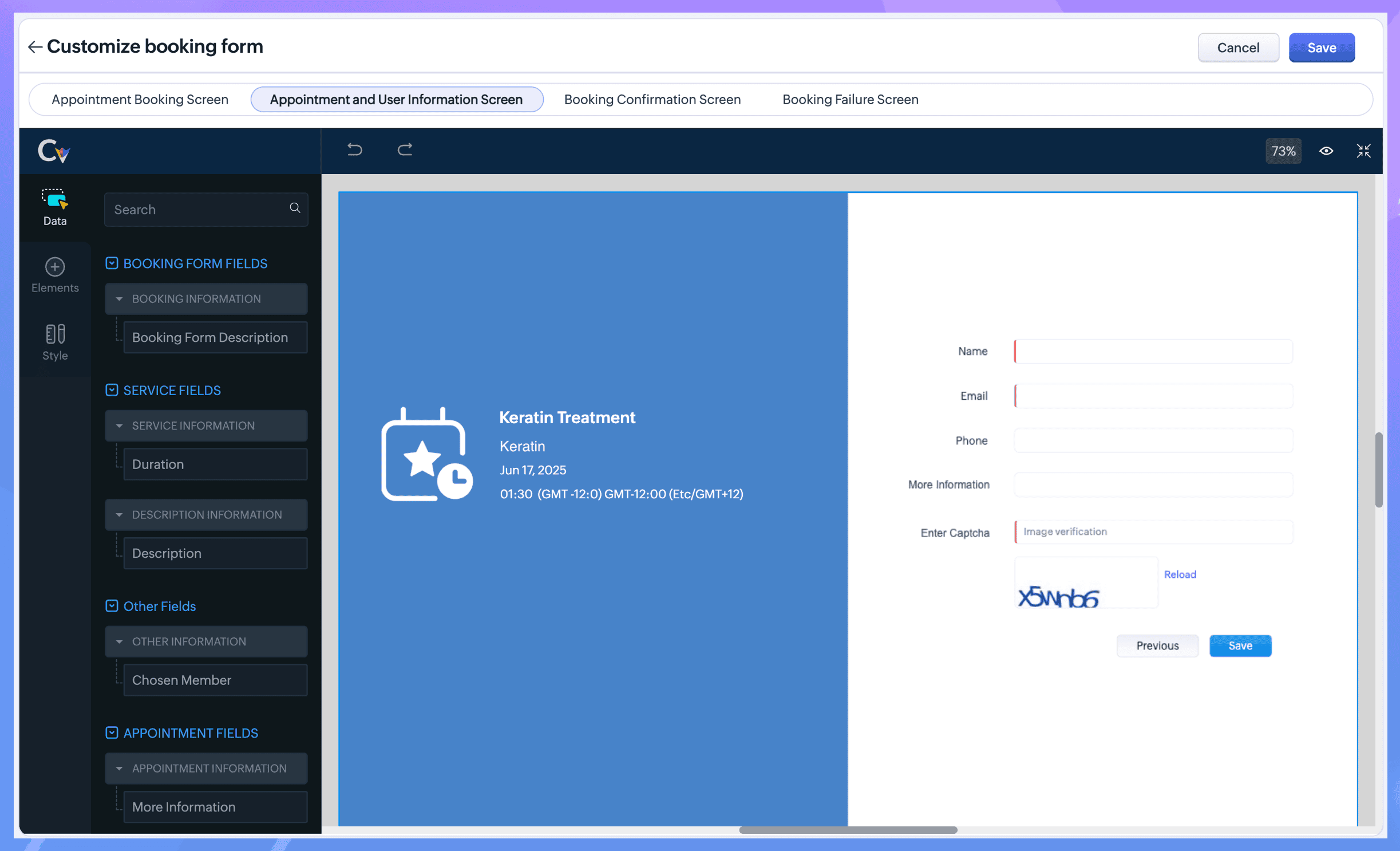Collapse the BOOKING INFORMATION group

click(119, 299)
